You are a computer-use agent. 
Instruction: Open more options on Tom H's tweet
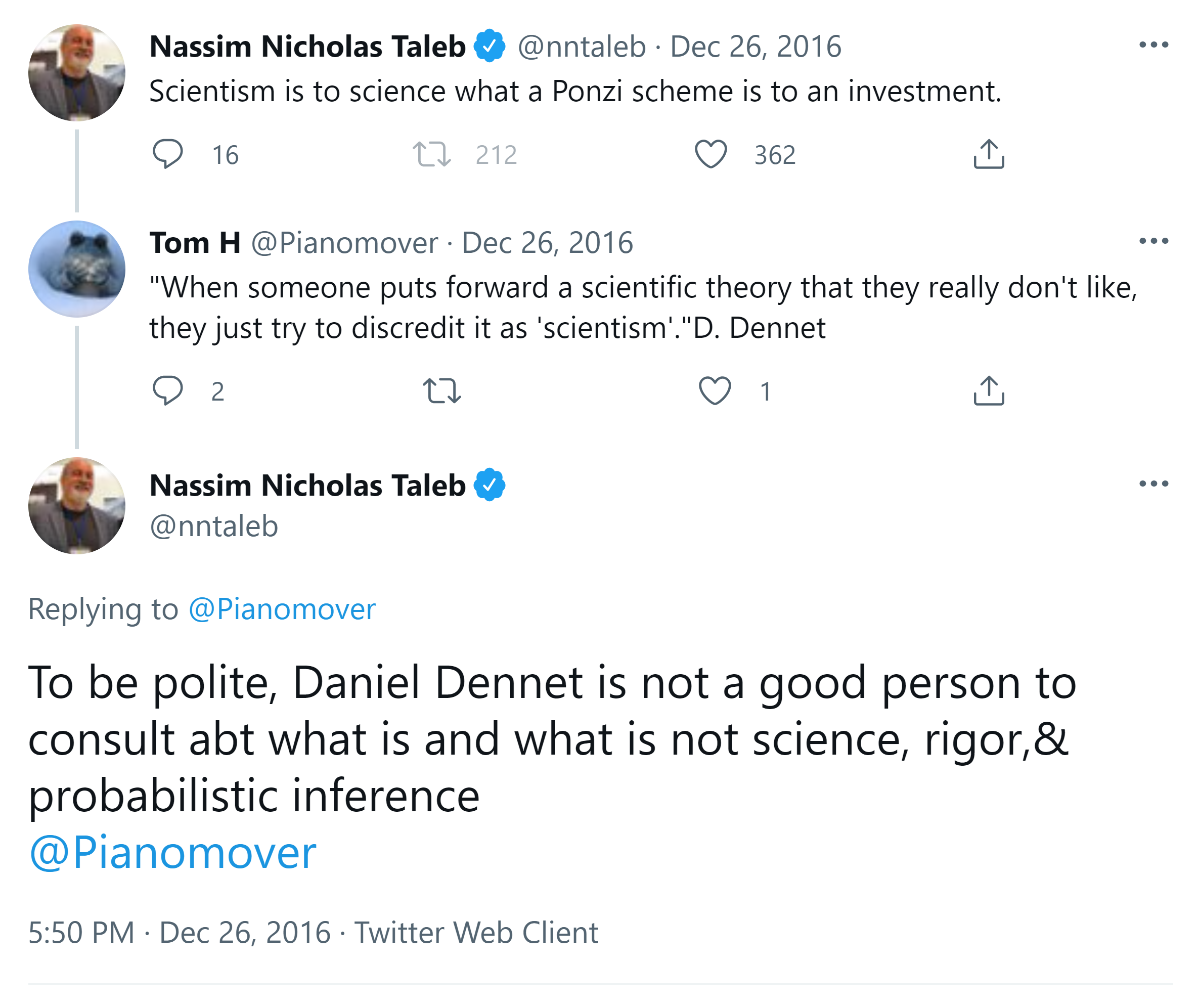tap(1153, 241)
